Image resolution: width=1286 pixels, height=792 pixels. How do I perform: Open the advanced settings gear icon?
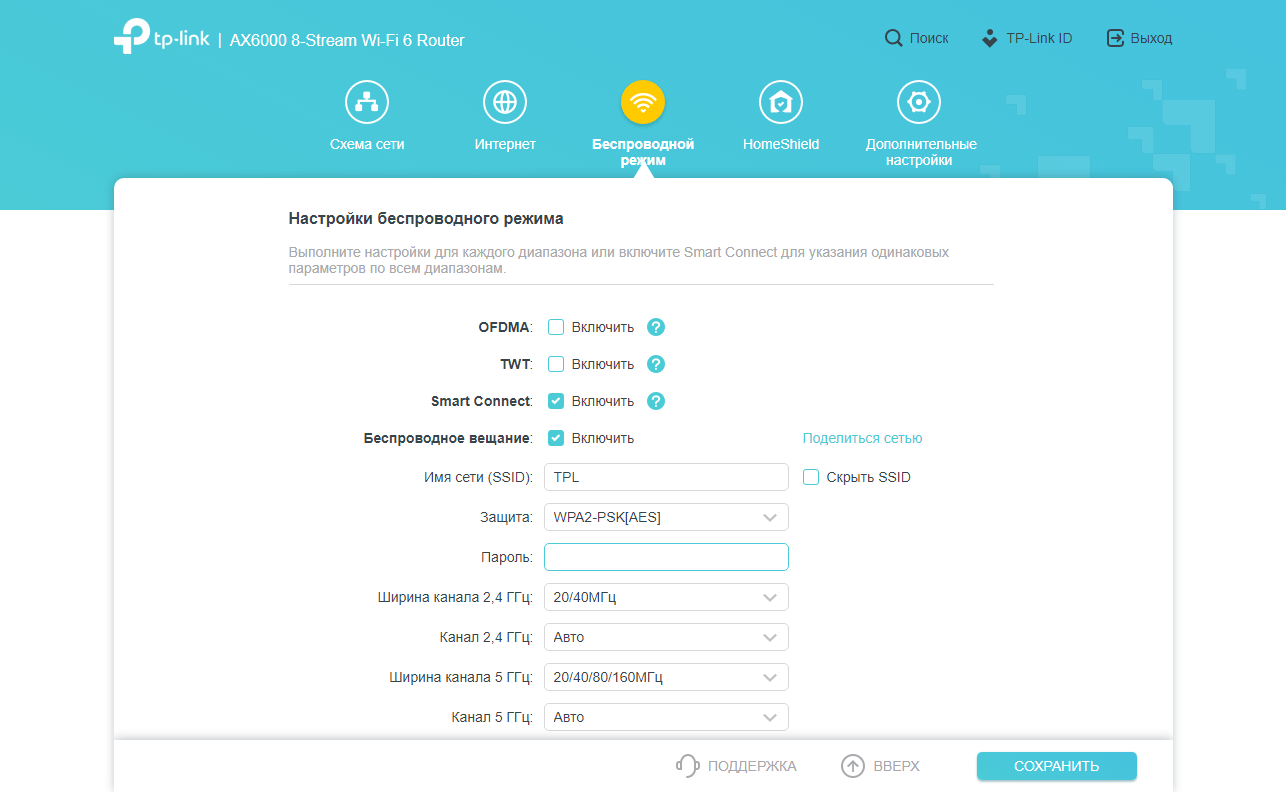coord(919,102)
